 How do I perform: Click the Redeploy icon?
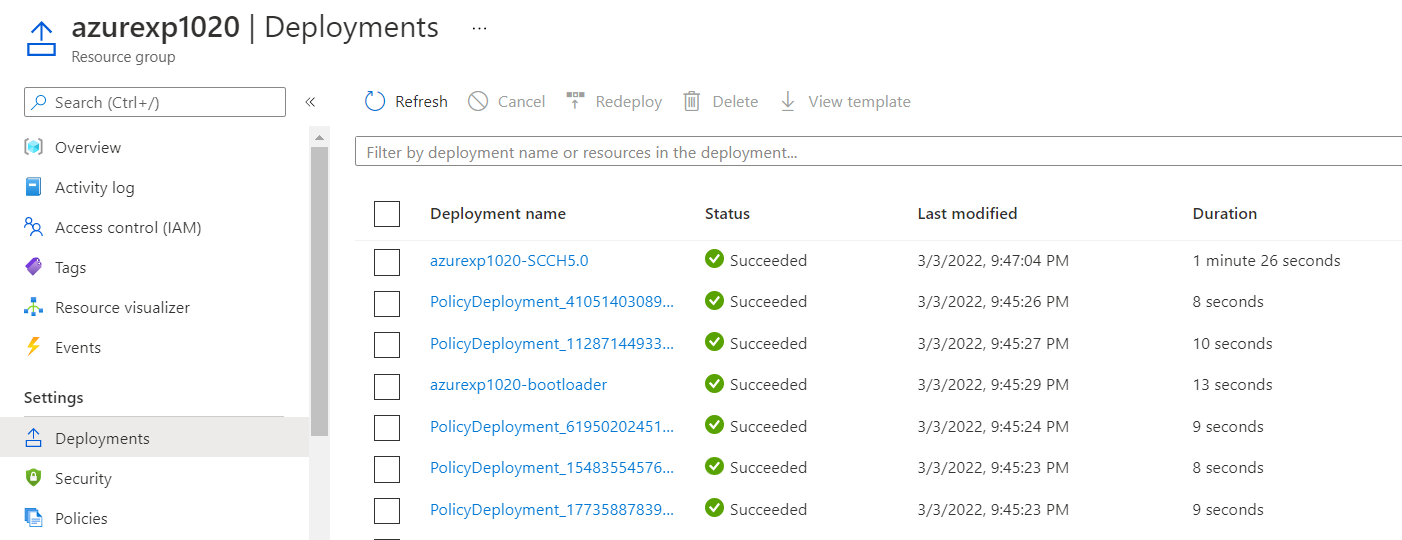575,101
